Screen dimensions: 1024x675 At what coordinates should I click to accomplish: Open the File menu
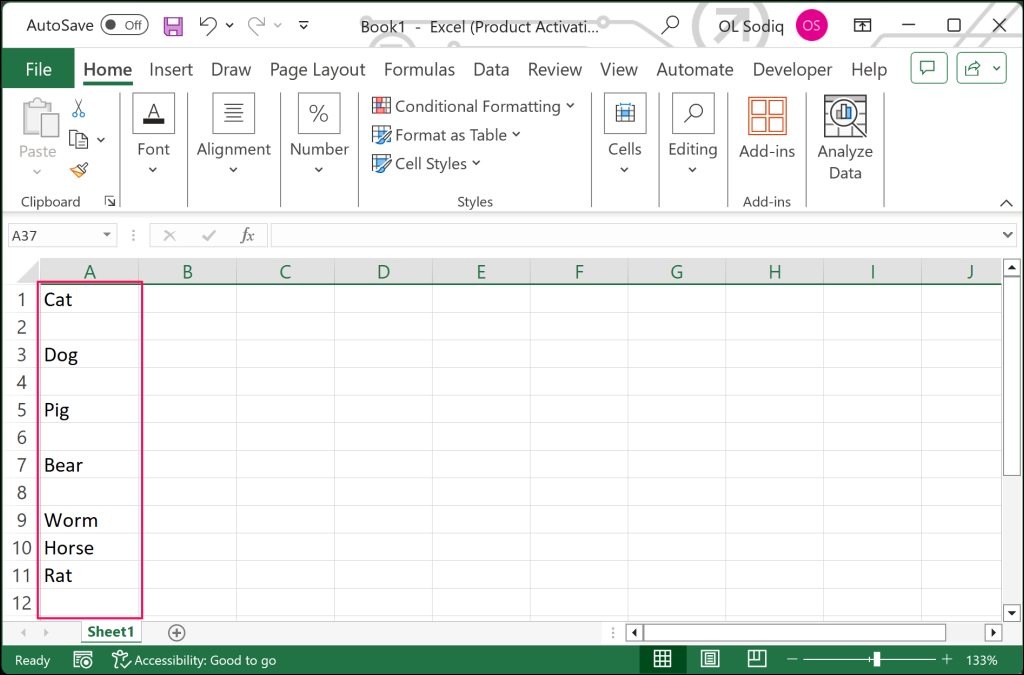tap(38, 69)
